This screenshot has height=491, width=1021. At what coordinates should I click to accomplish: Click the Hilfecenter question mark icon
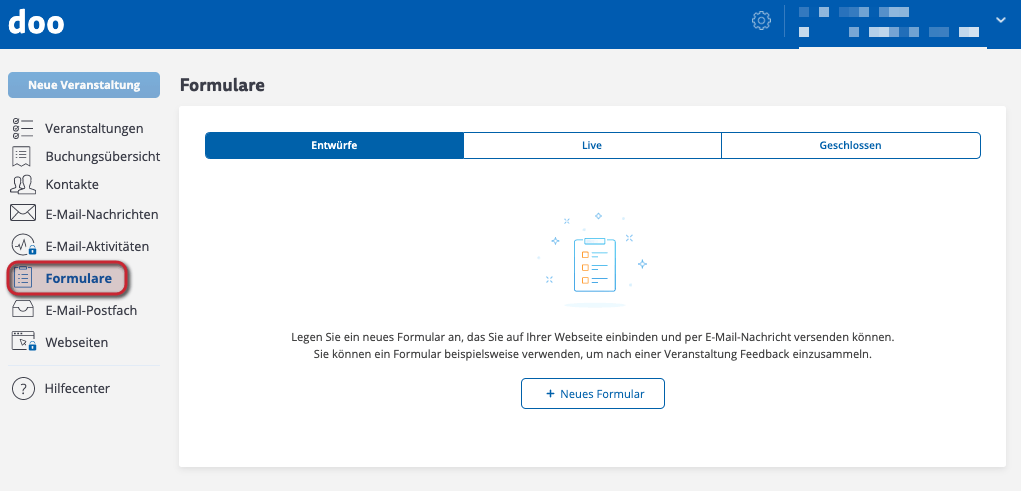click(x=22, y=388)
